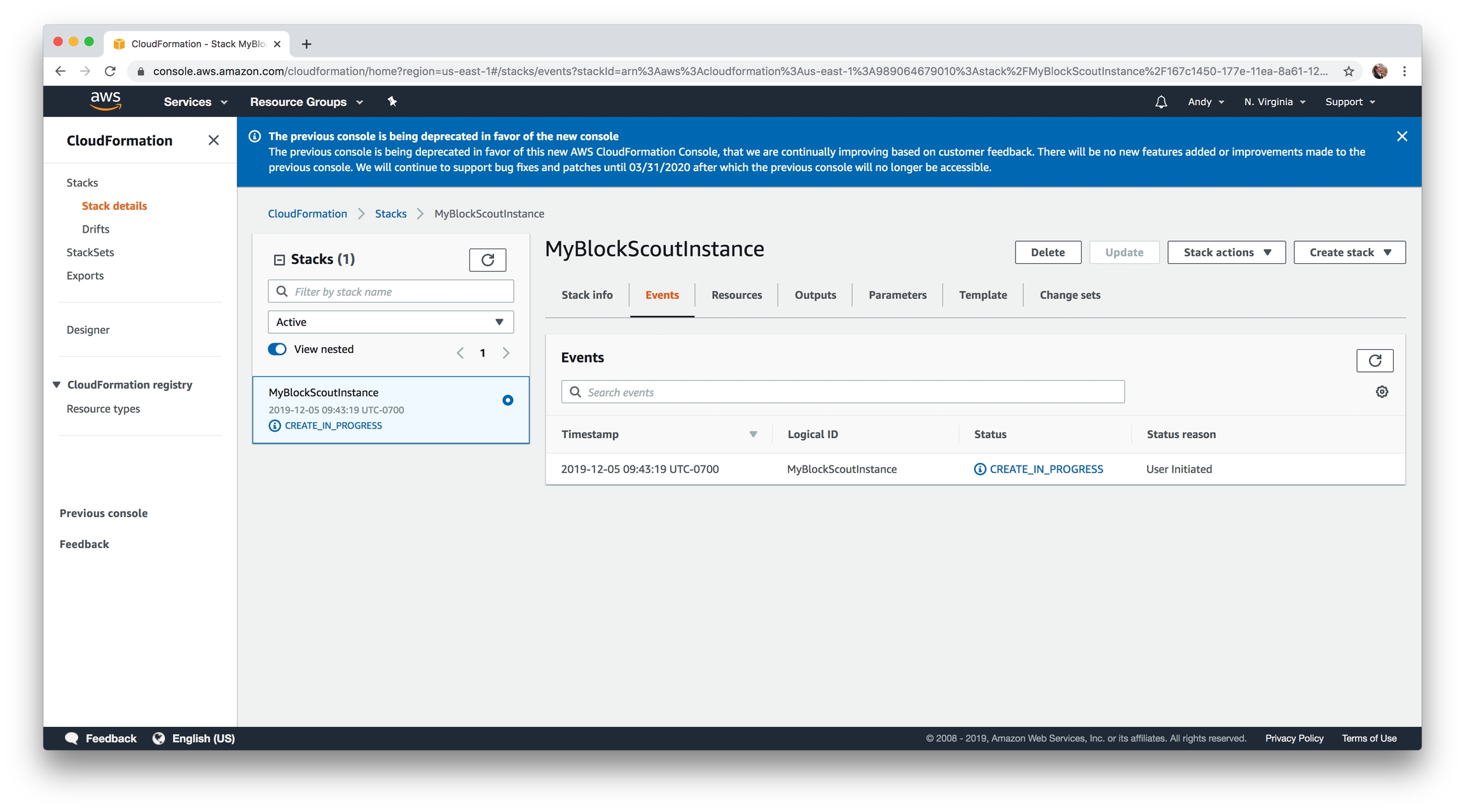Open the notifications bell

click(x=1161, y=102)
